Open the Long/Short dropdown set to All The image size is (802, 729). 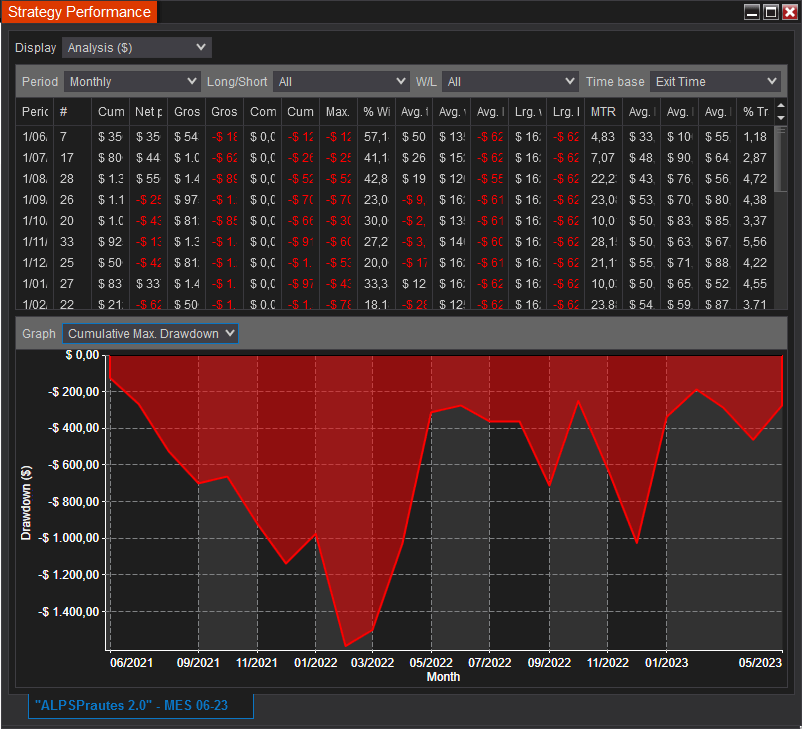point(341,82)
